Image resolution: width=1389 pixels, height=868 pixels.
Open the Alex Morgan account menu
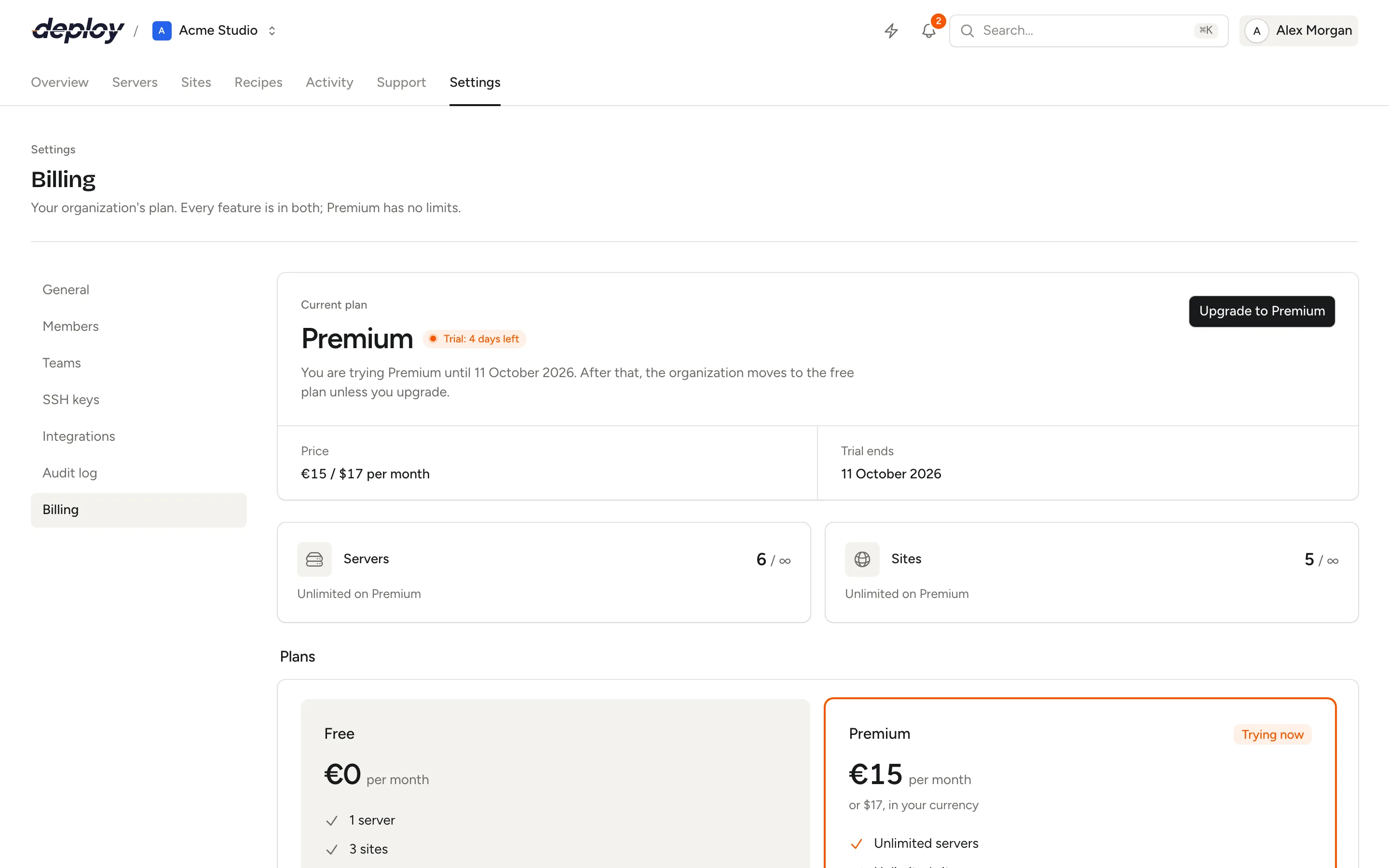[x=1298, y=30]
